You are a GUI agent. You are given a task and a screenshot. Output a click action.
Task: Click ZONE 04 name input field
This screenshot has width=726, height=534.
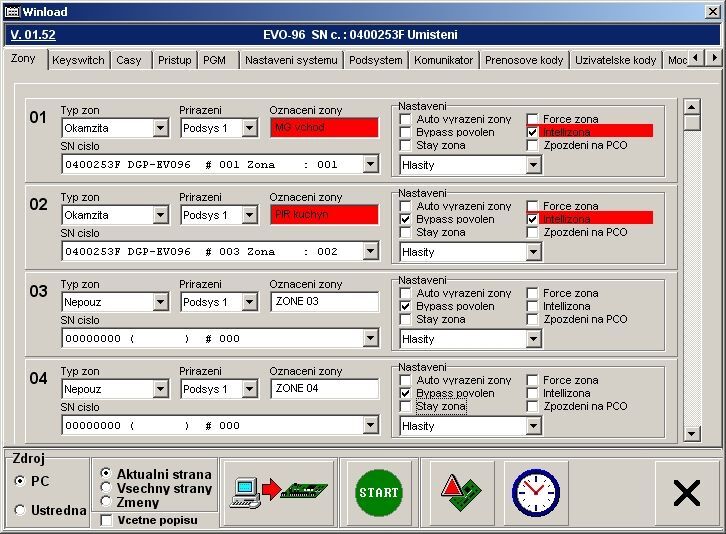[x=324, y=389]
